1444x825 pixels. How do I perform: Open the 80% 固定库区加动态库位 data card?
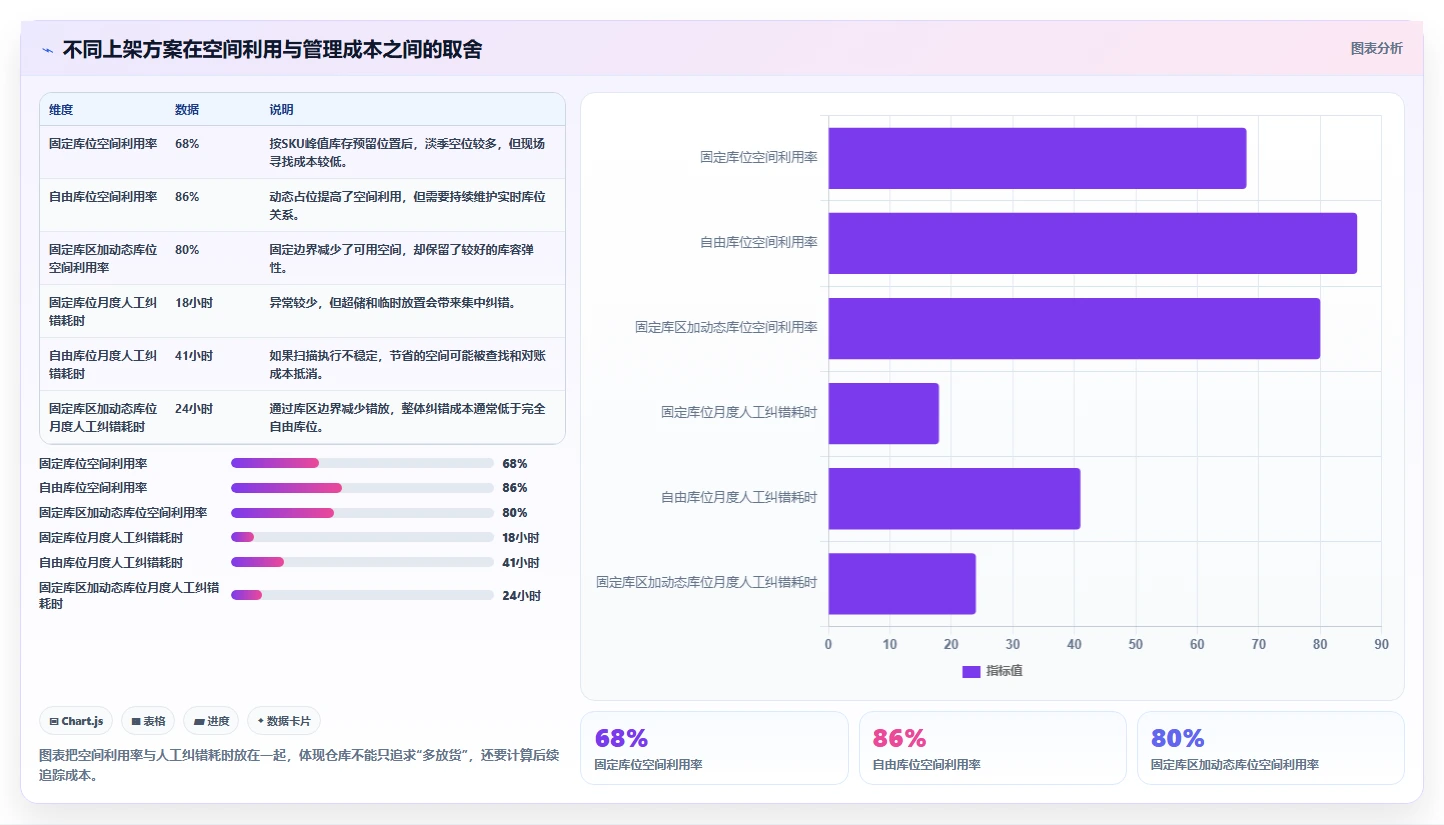point(1271,748)
